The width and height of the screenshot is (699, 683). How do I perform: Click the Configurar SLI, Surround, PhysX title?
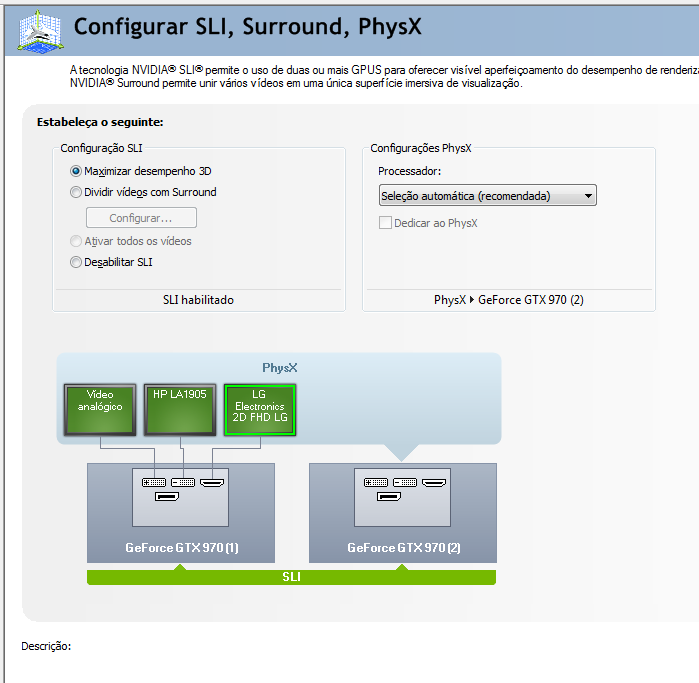[247, 27]
